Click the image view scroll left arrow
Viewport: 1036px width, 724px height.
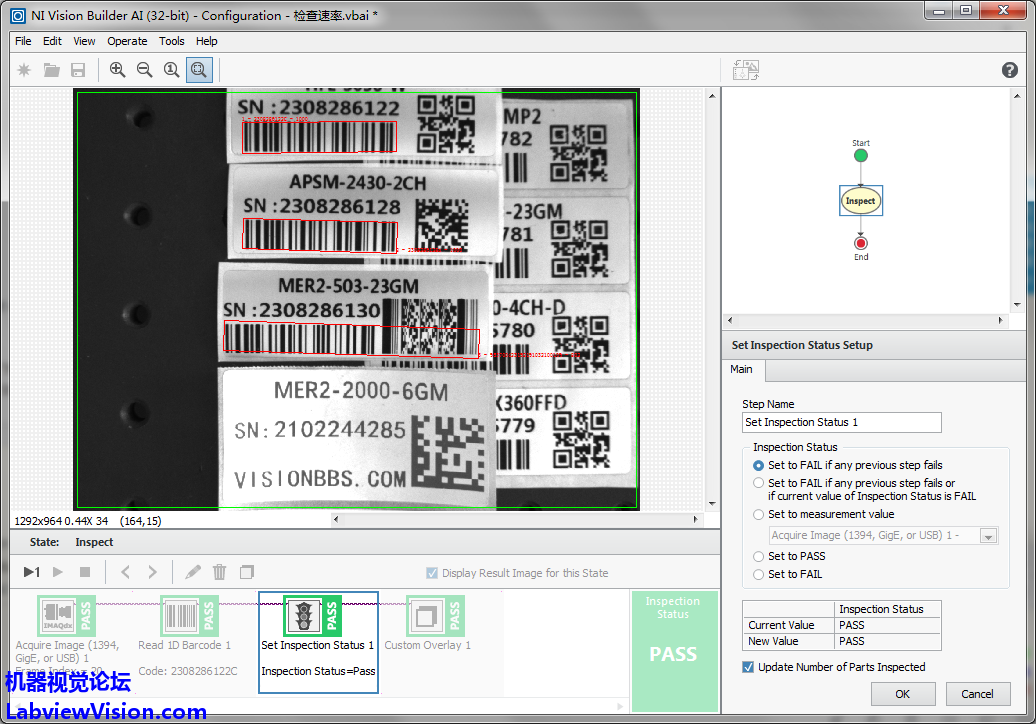pos(336,519)
